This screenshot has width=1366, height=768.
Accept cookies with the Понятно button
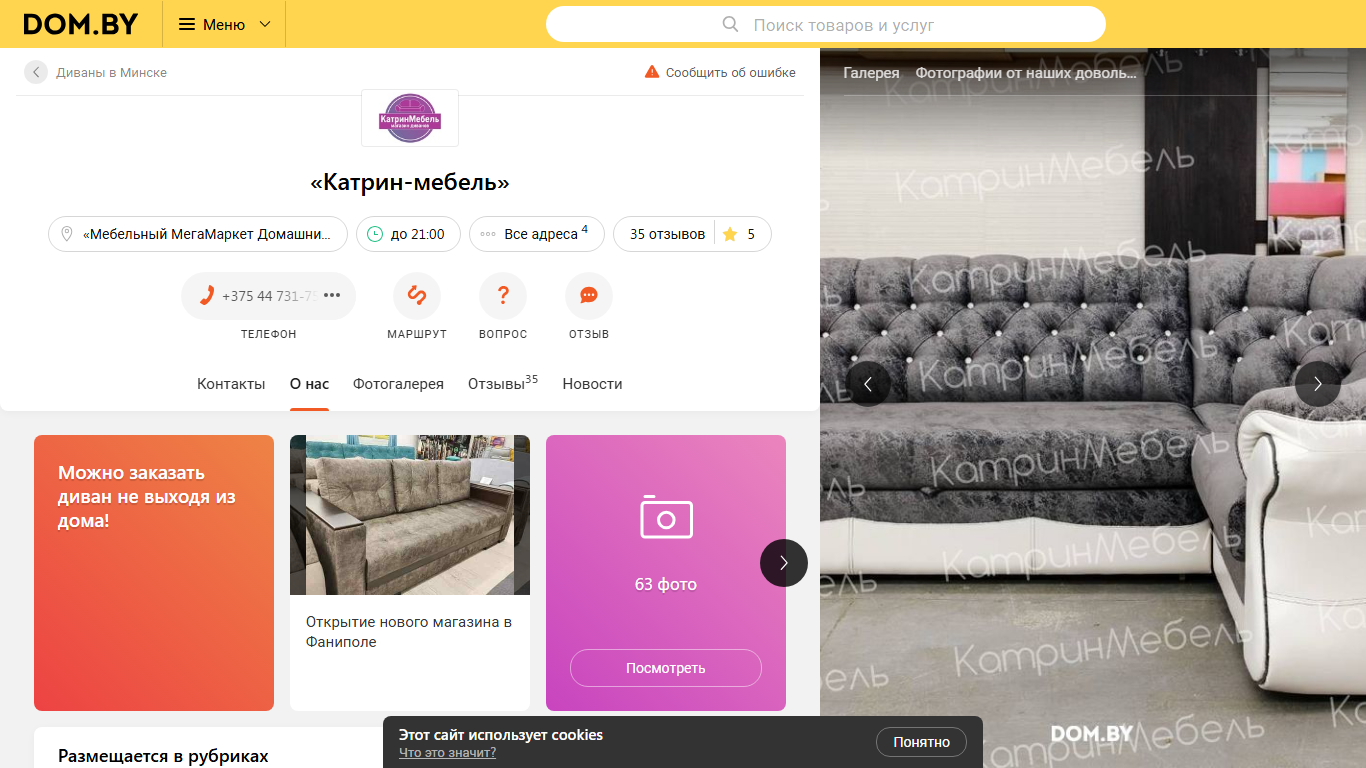tap(922, 742)
